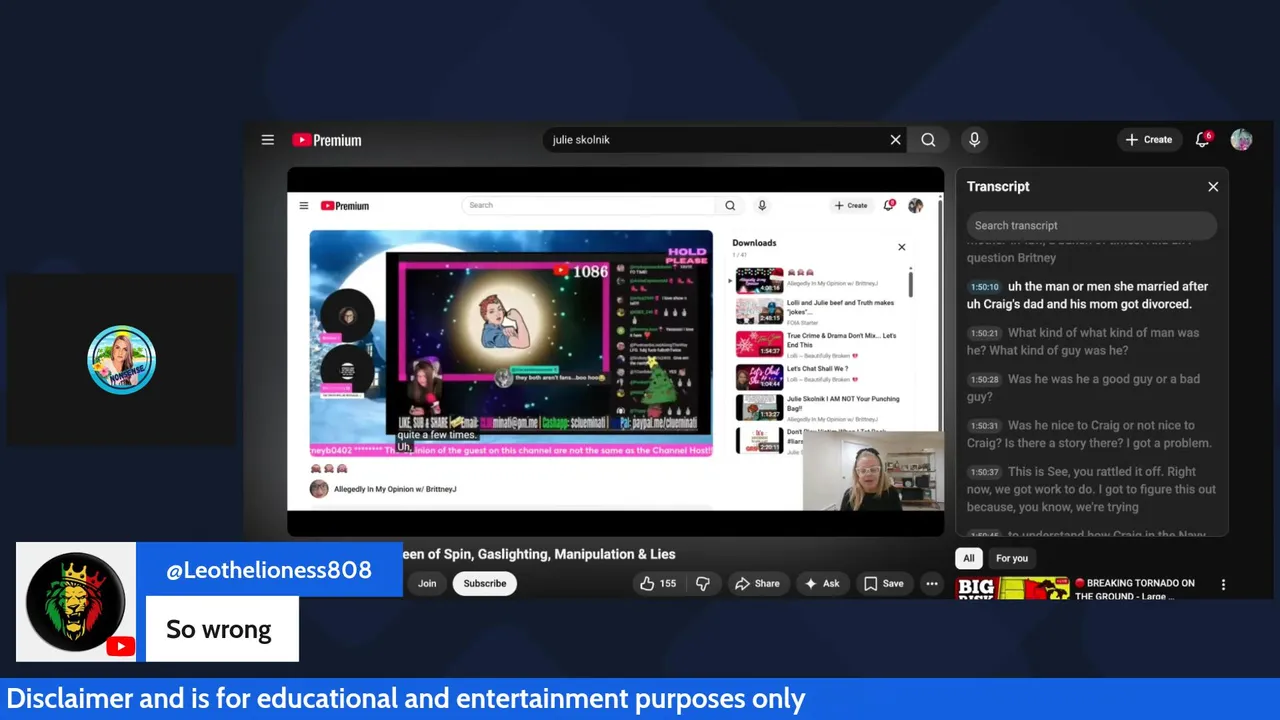Save the video to a playlist
The image size is (1280, 720).
(884, 584)
